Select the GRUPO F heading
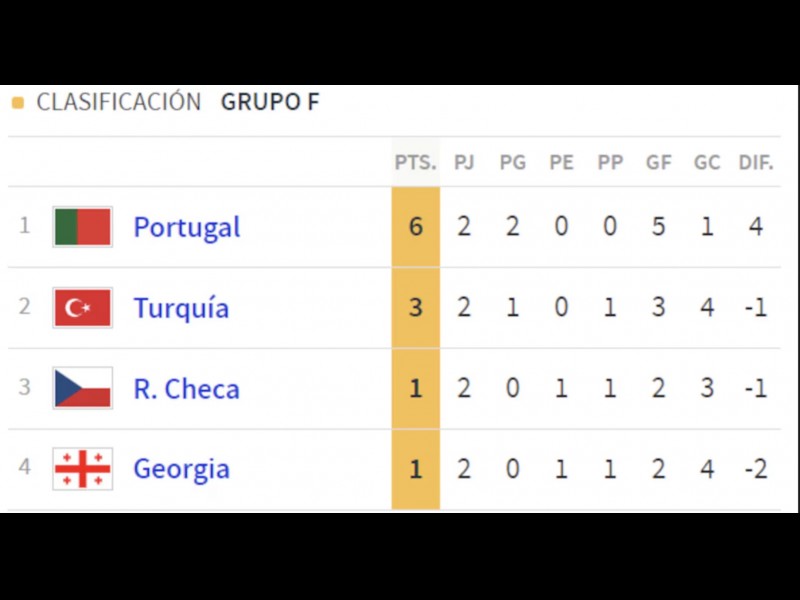The height and width of the screenshot is (600, 800). (x=270, y=102)
